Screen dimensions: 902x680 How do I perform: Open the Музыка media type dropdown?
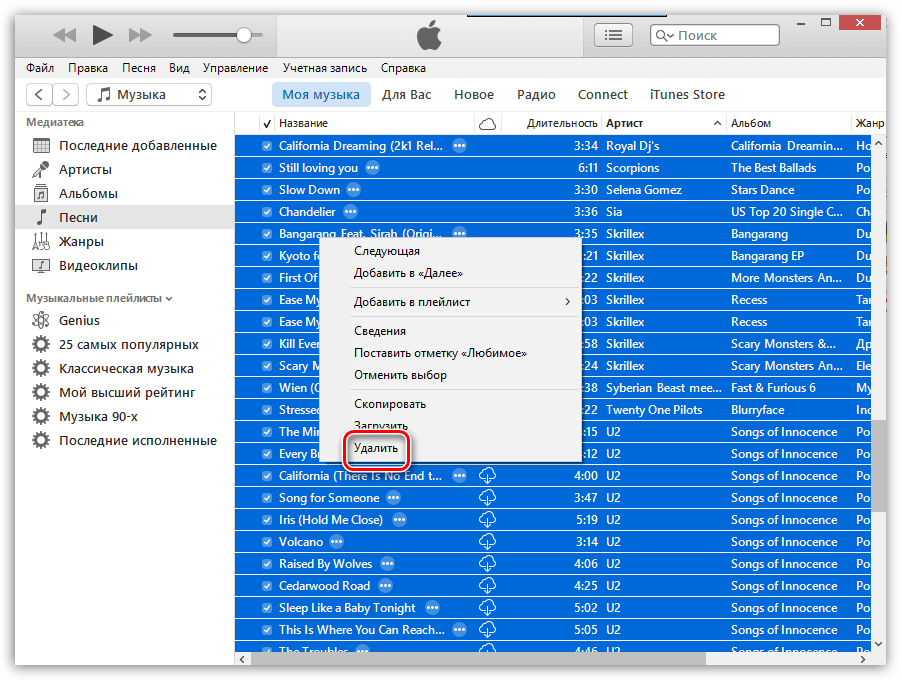(149, 94)
